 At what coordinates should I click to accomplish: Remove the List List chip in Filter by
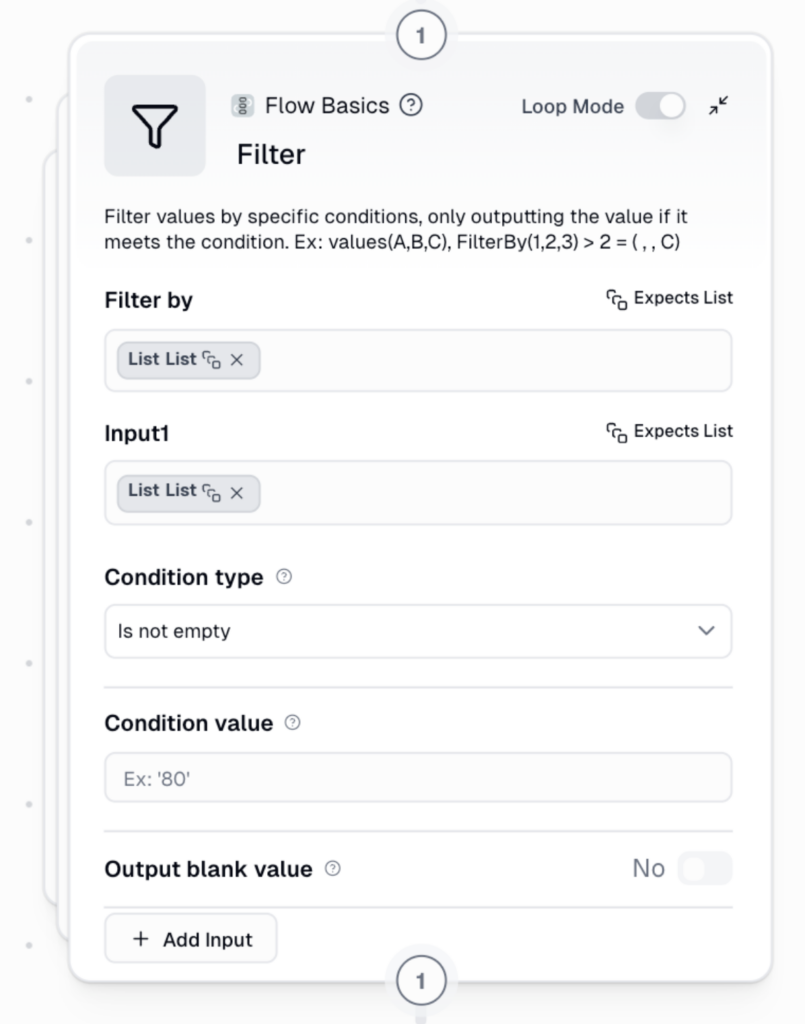pyautogui.click(x=237, y=360)
